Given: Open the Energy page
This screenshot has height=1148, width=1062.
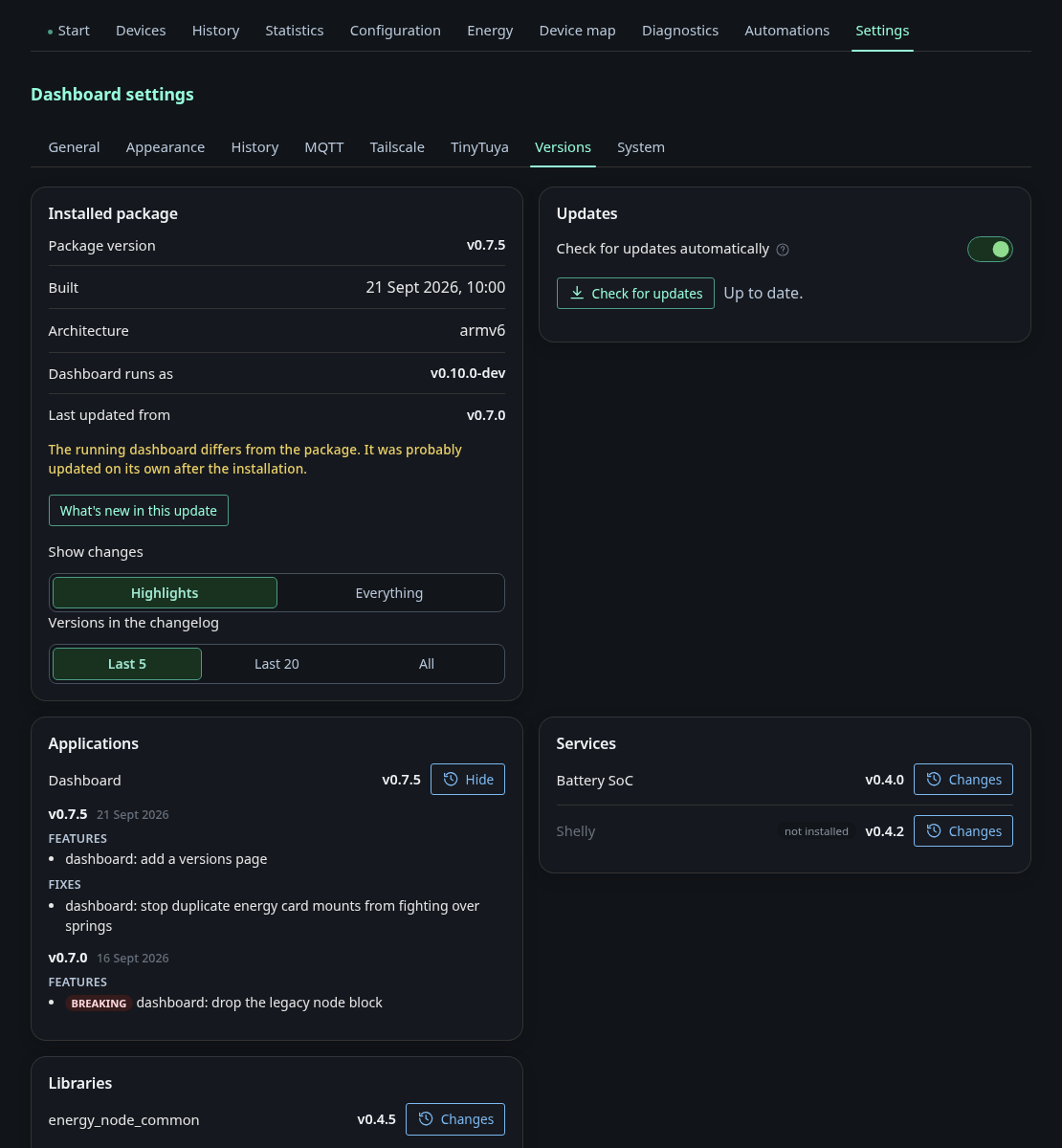Looking at the screenshot, I should pyautogui.click(x=490, y=31).
